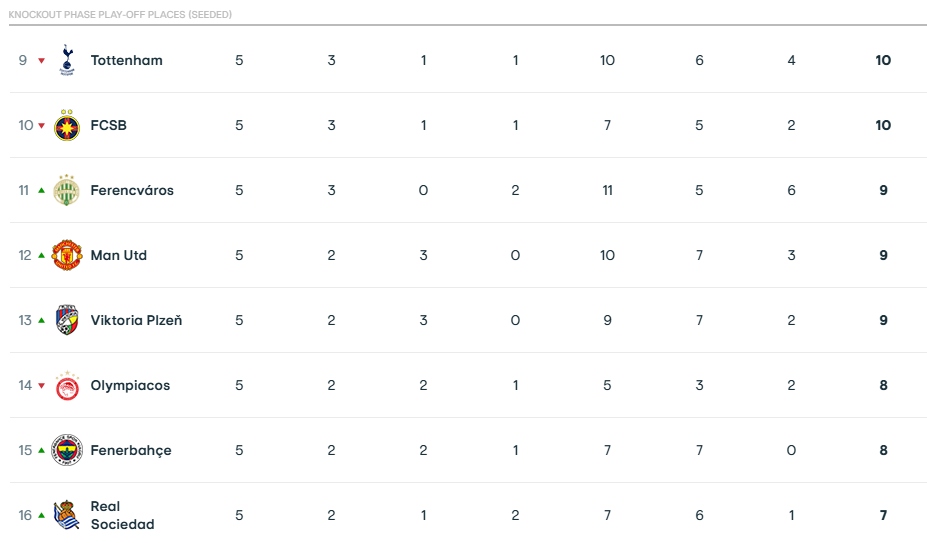This screenshot has width=927, height=543.
Task: Click FCSB's red down position arrow
Action: pos(41,125)
